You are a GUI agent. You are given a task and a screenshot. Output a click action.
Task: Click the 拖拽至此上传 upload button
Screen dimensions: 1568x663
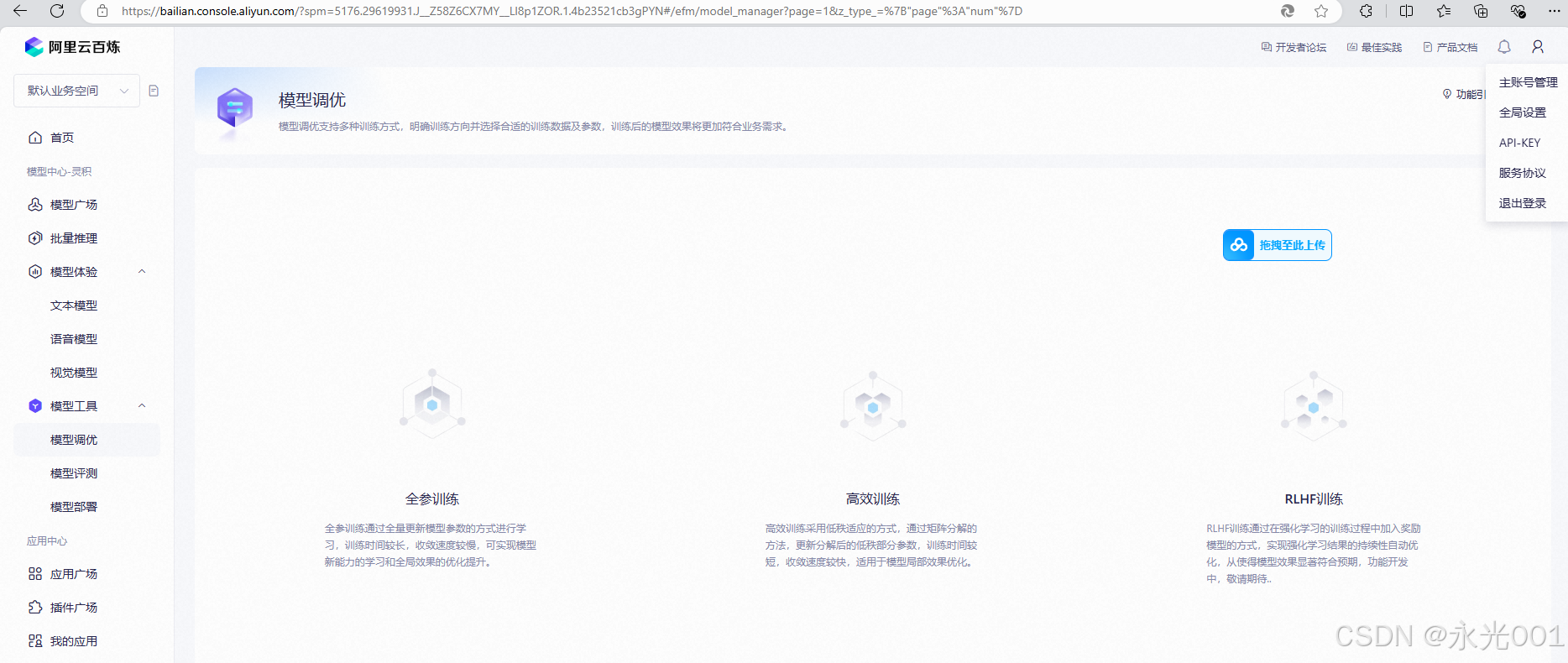click(x=1278, y=245)
